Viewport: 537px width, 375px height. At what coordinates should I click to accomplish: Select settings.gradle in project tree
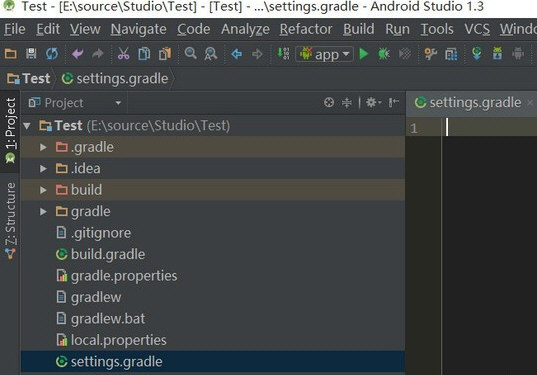click(213, 362)
